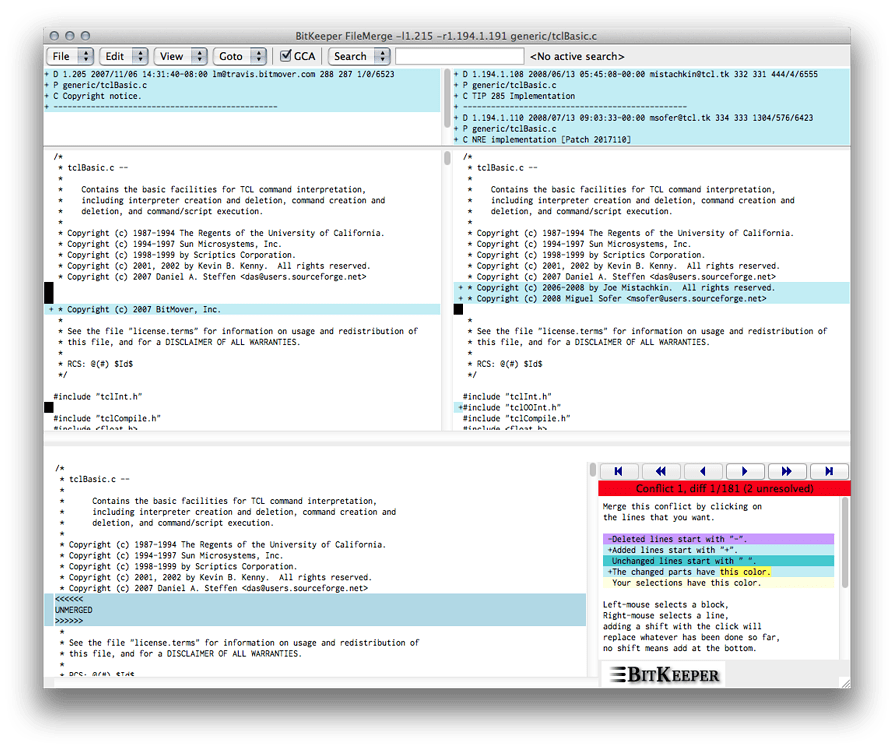Skip to next conflict via double-right-arrow button
The height and width of the screenshot is (750, 895).
point(788,470)
